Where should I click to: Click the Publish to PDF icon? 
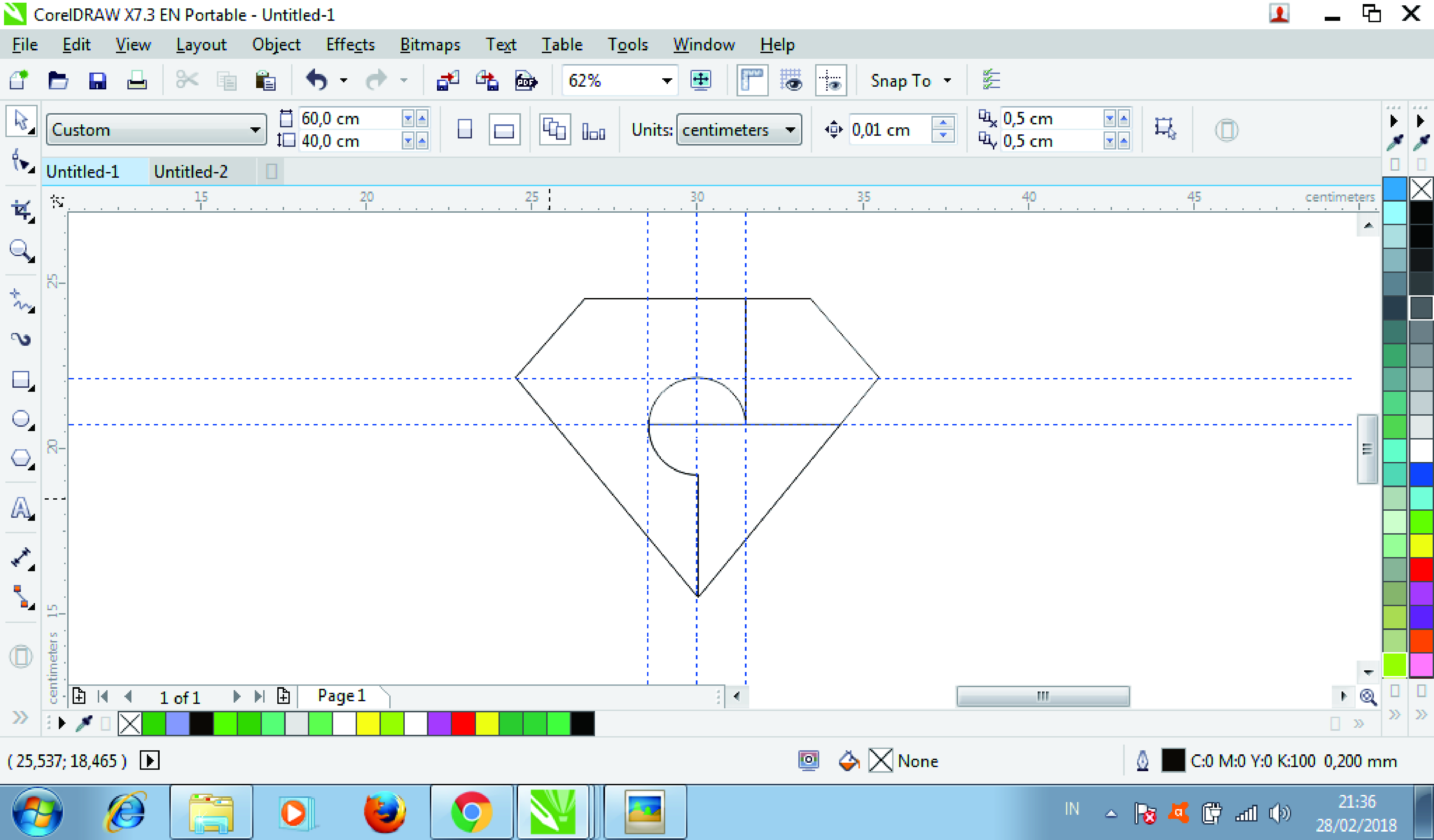pos(525,81)
